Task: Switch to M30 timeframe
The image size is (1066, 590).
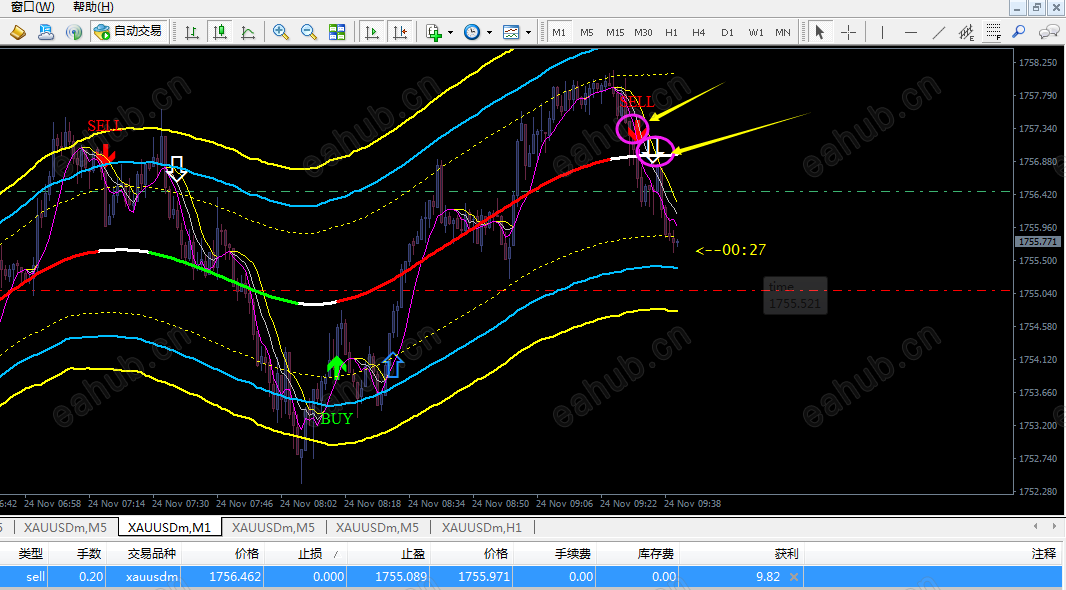Action: point(643,32)
